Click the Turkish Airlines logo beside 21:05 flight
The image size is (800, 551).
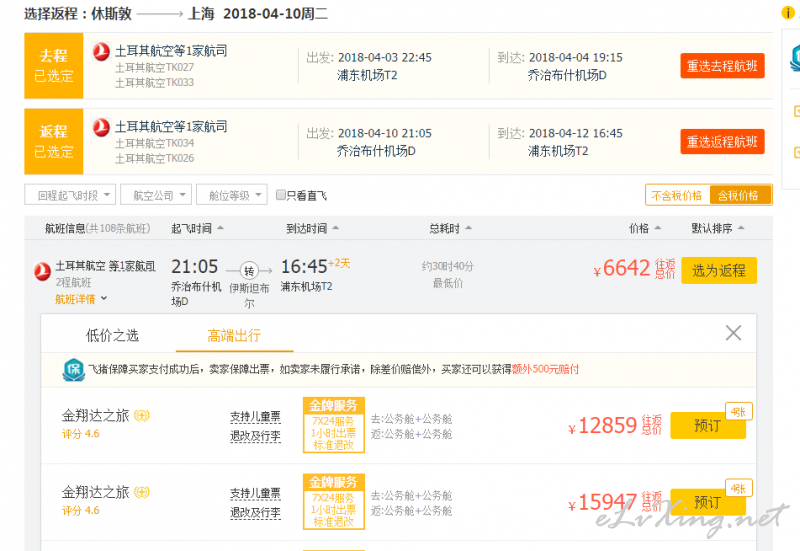point(42,271)
